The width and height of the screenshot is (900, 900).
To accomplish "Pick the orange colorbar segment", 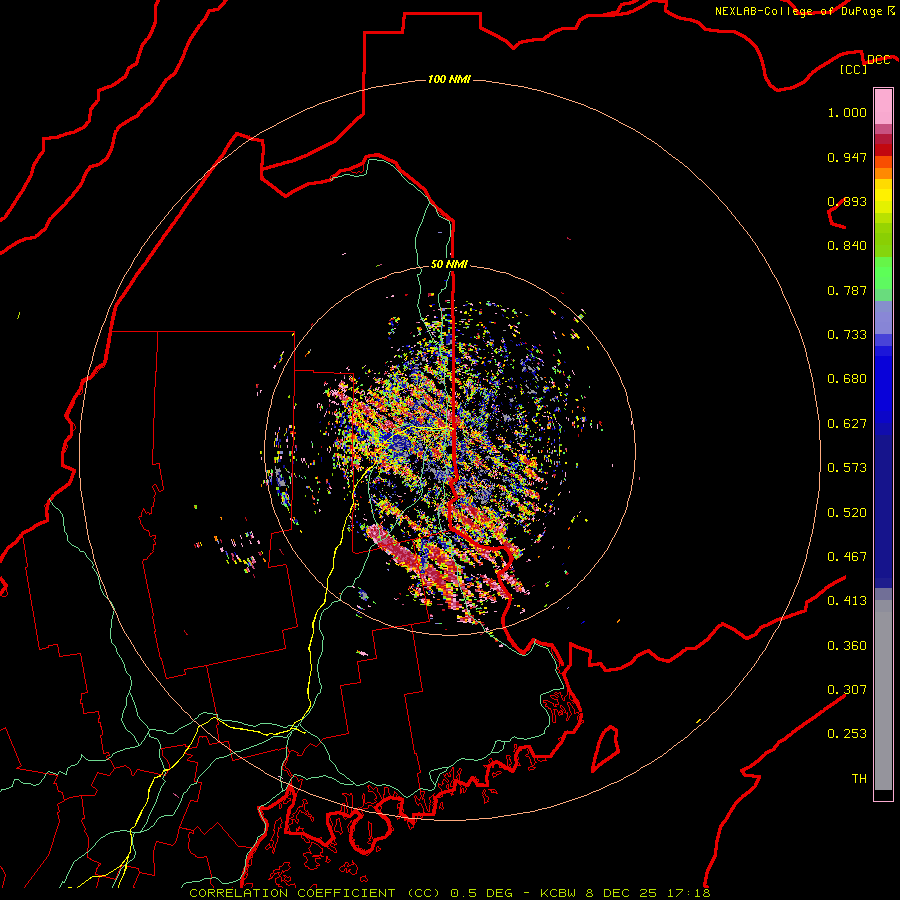I will point(883,173).
